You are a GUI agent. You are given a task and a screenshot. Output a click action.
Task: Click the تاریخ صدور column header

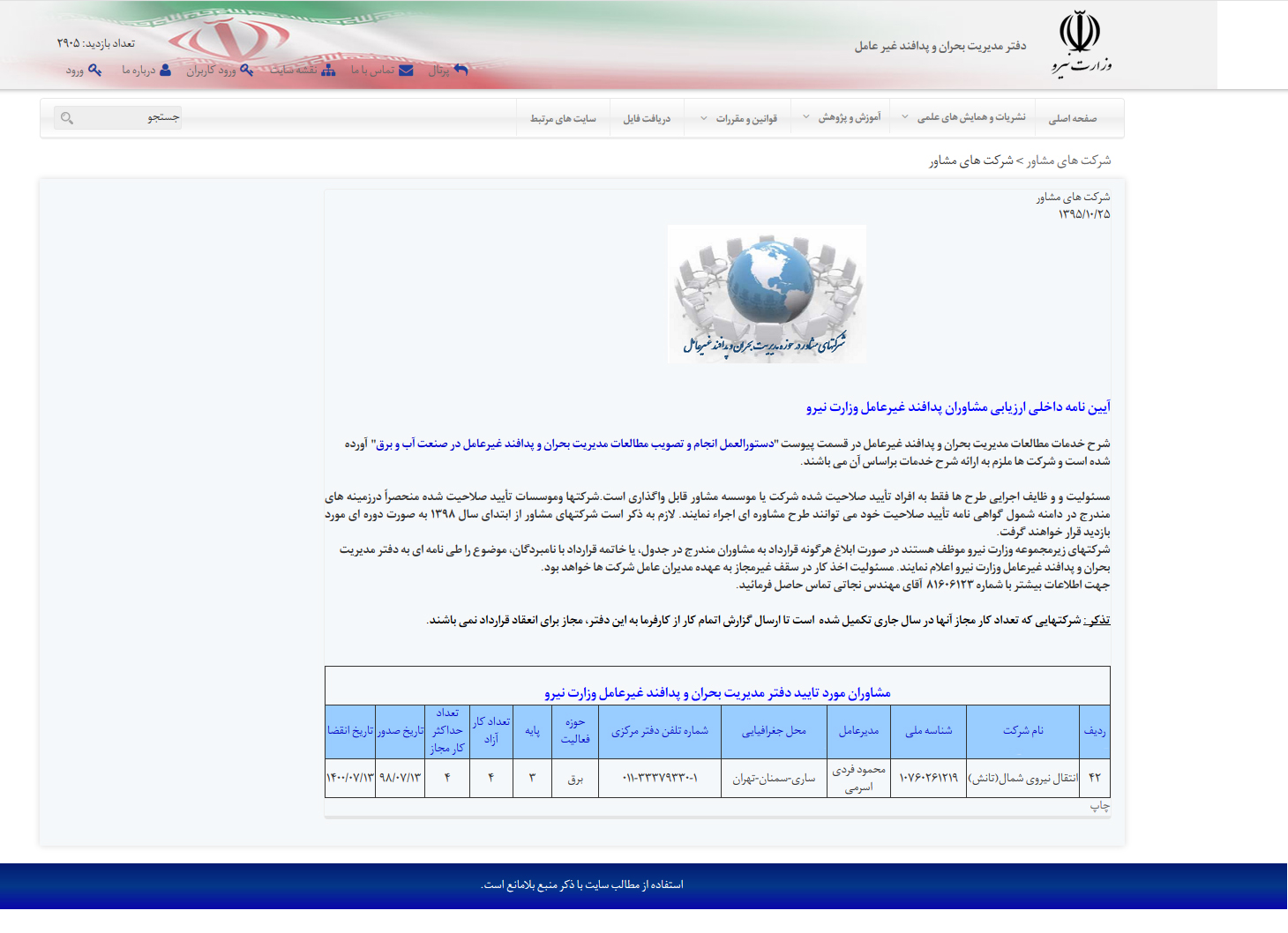401,731
